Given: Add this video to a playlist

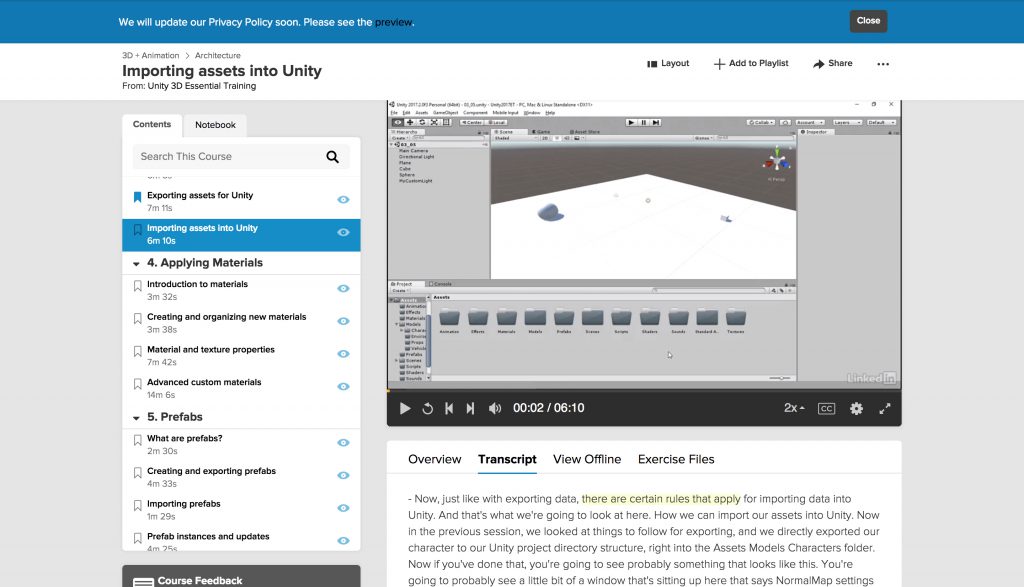Looking at the screenshot, I should [751, 63].
